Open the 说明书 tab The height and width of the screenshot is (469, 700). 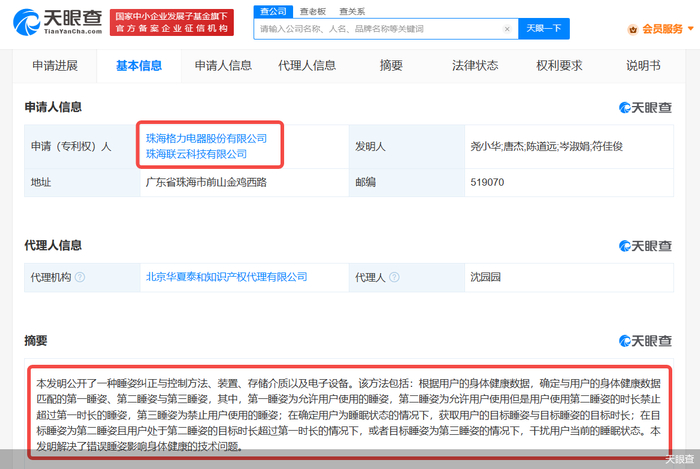[643, 66]
